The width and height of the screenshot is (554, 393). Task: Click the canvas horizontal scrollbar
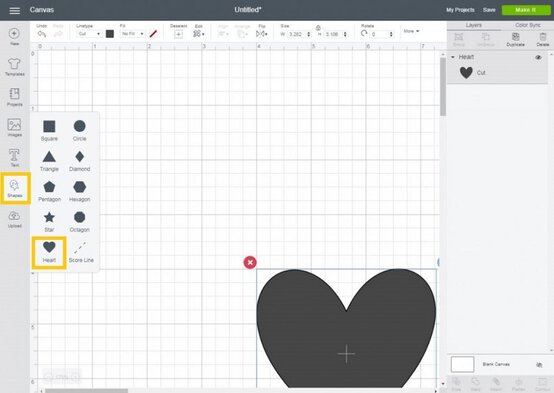pos(87,391)
